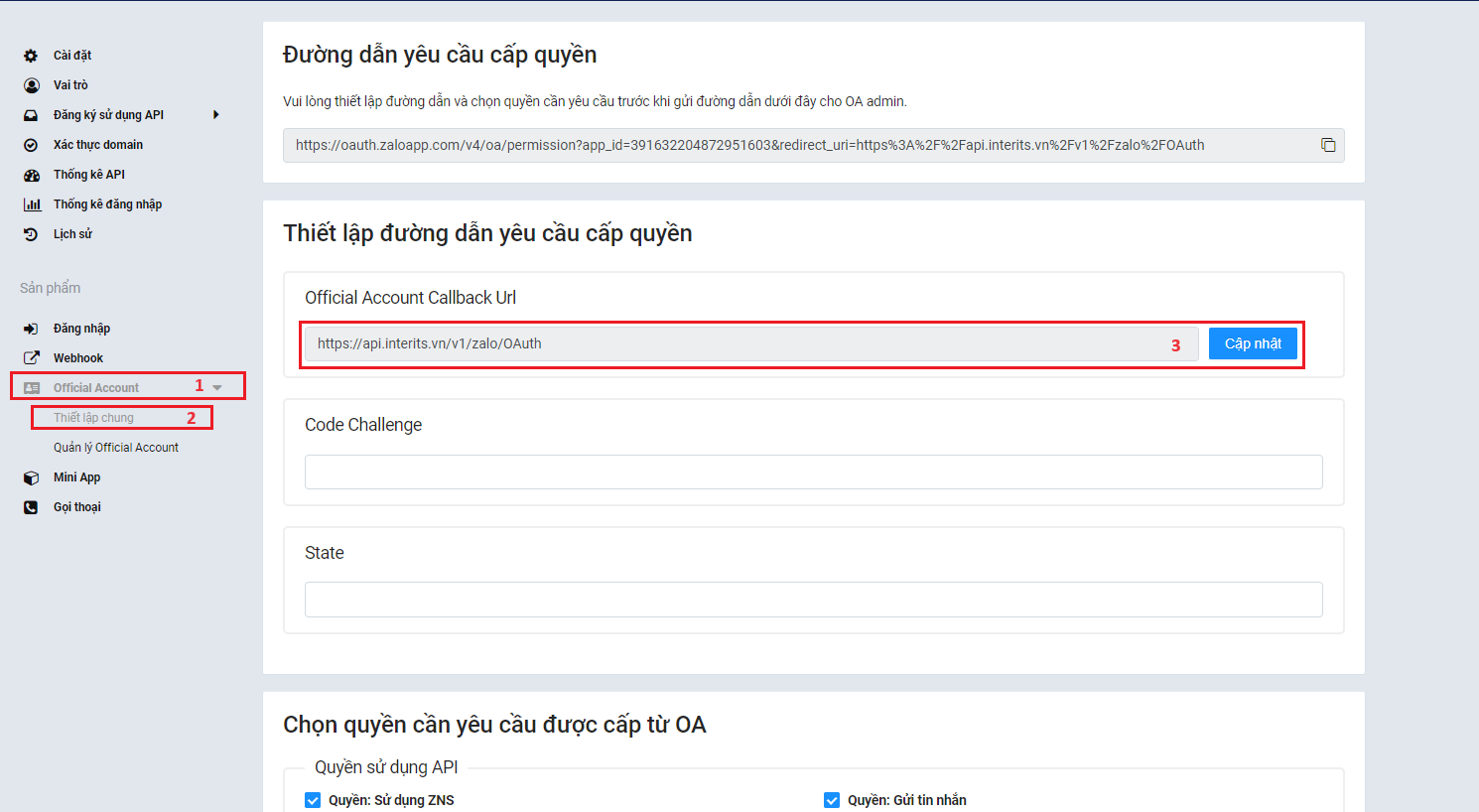Open Thiết lập chung submenu item
Viewport: 1479px width, 812px height.
click(93, 418)
